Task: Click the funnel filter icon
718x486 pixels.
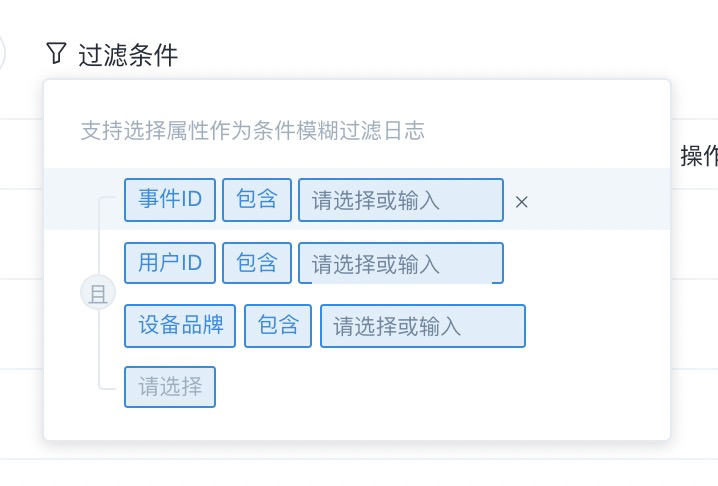Action: point(56,53)
